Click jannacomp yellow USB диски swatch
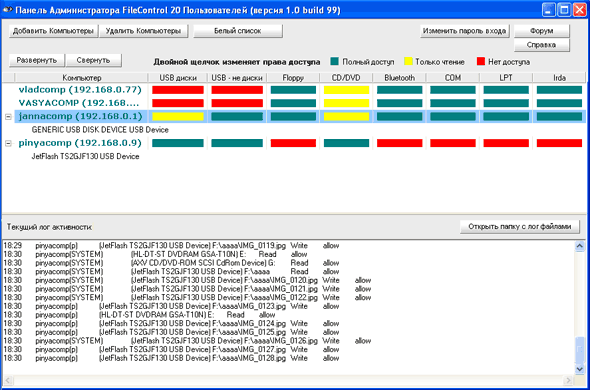 [178, 116]
